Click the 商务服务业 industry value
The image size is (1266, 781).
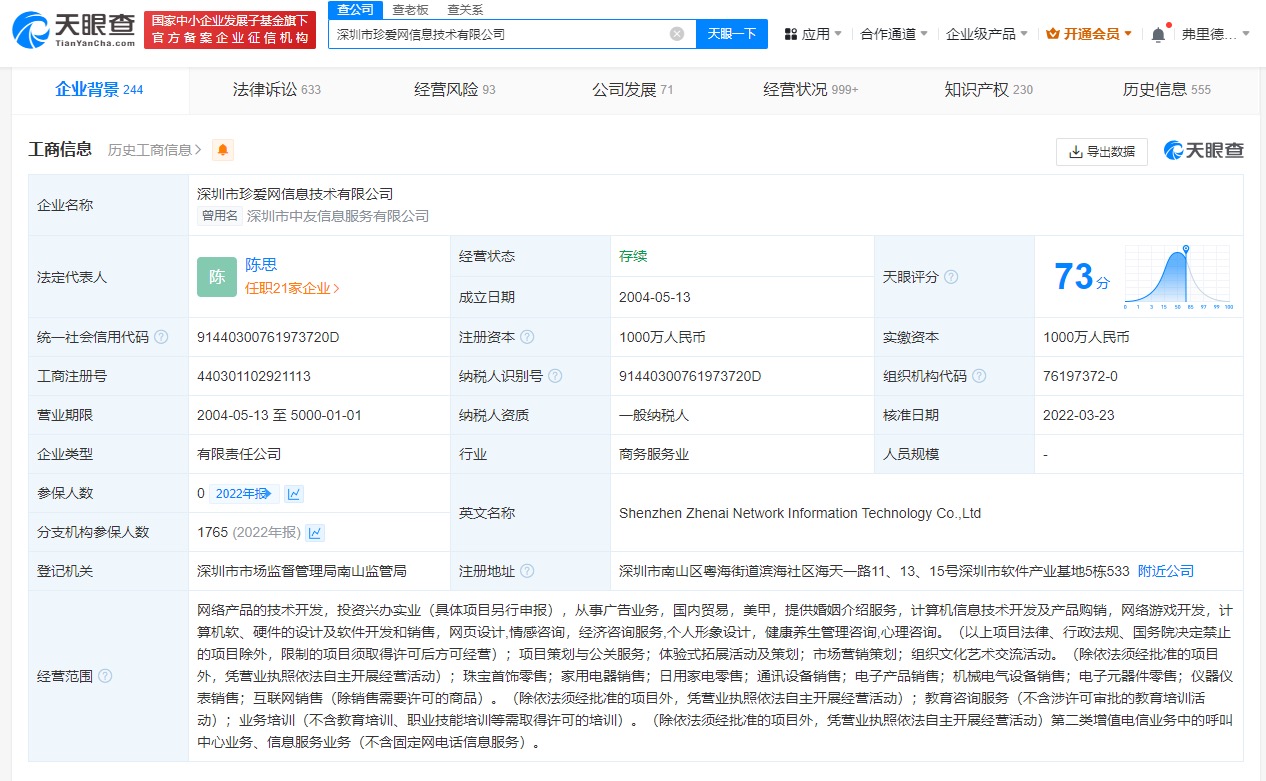pos(654,454)
